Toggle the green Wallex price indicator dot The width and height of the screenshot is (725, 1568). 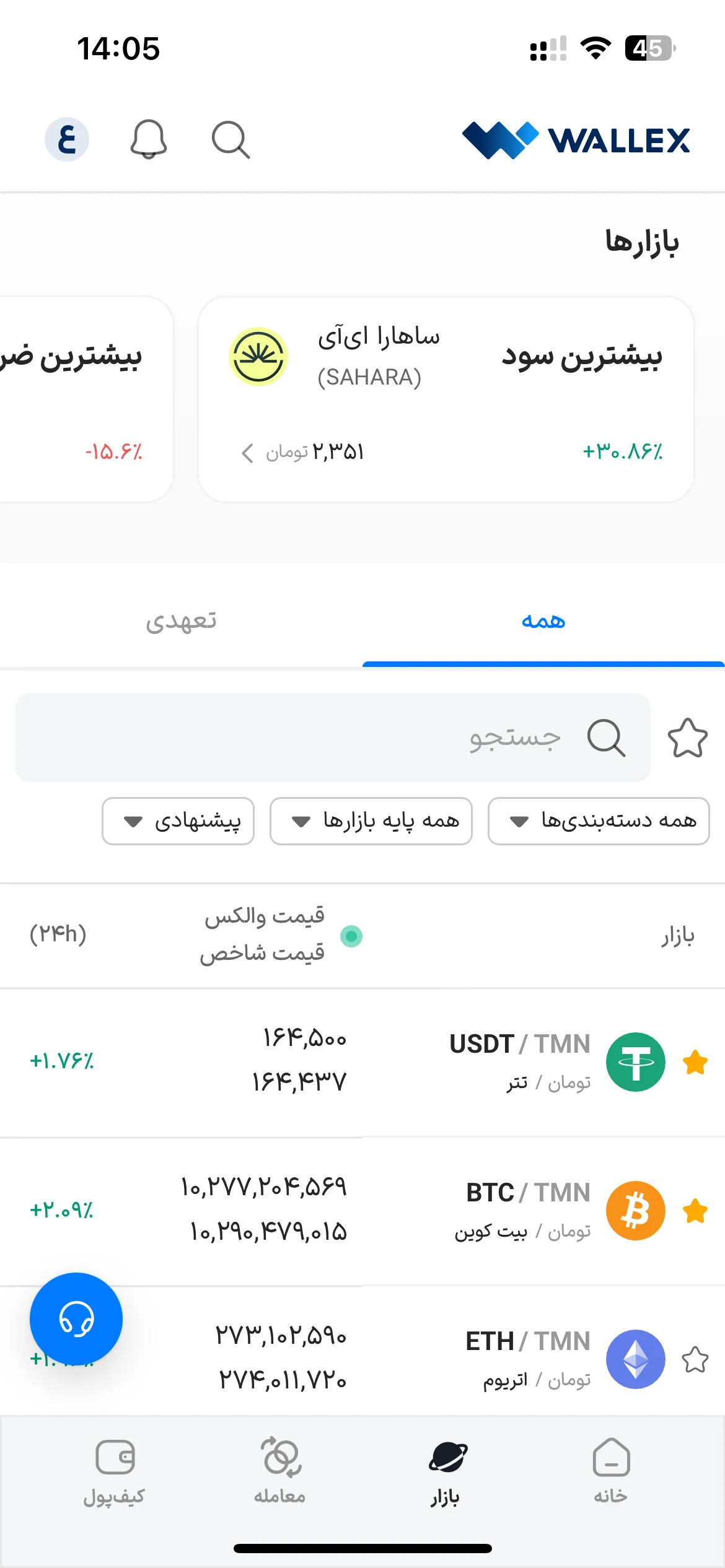pos(351,936)
